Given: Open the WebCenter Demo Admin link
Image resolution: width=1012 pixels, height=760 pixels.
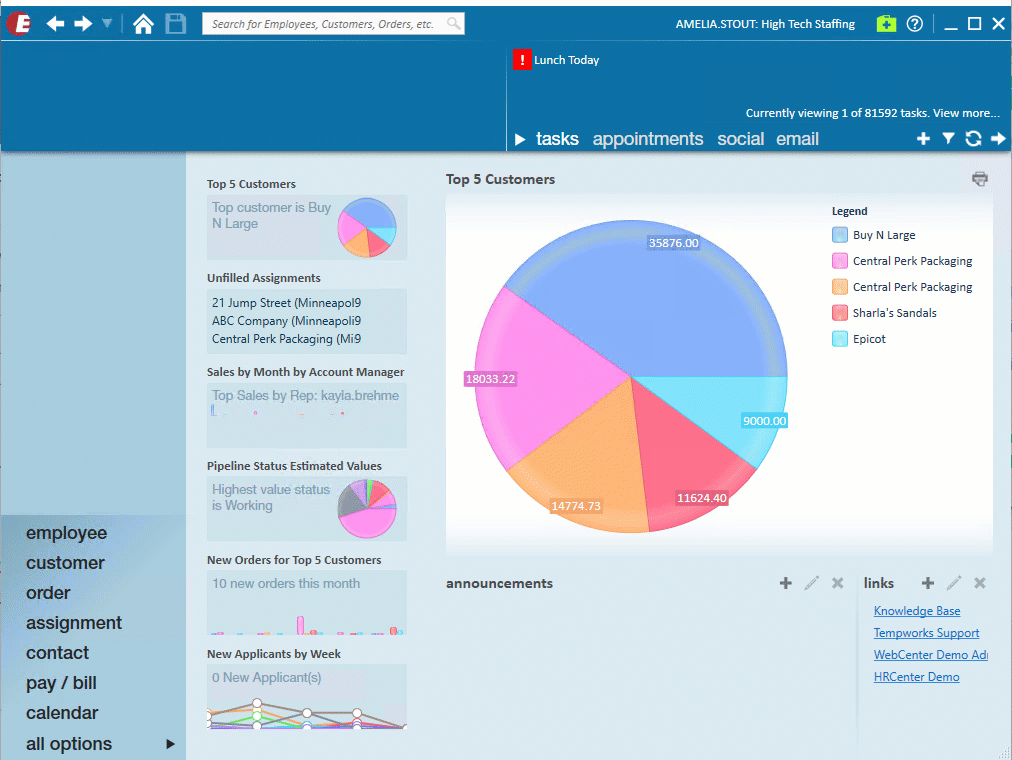Looking at the screenshot, I should tap(931, 655).
